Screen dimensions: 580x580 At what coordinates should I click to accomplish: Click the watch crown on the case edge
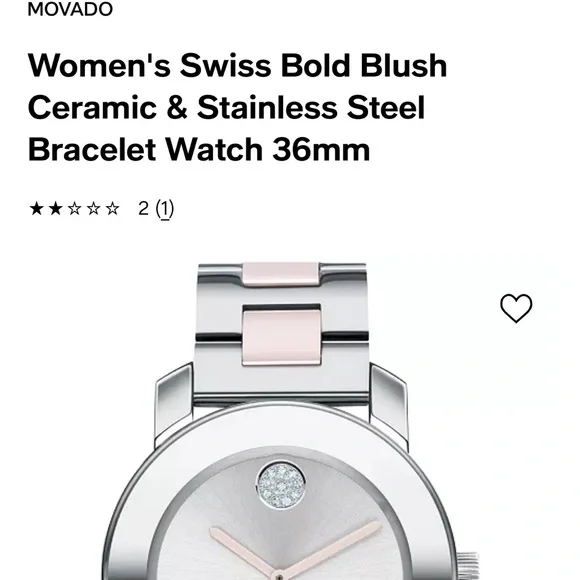[469, 566]
